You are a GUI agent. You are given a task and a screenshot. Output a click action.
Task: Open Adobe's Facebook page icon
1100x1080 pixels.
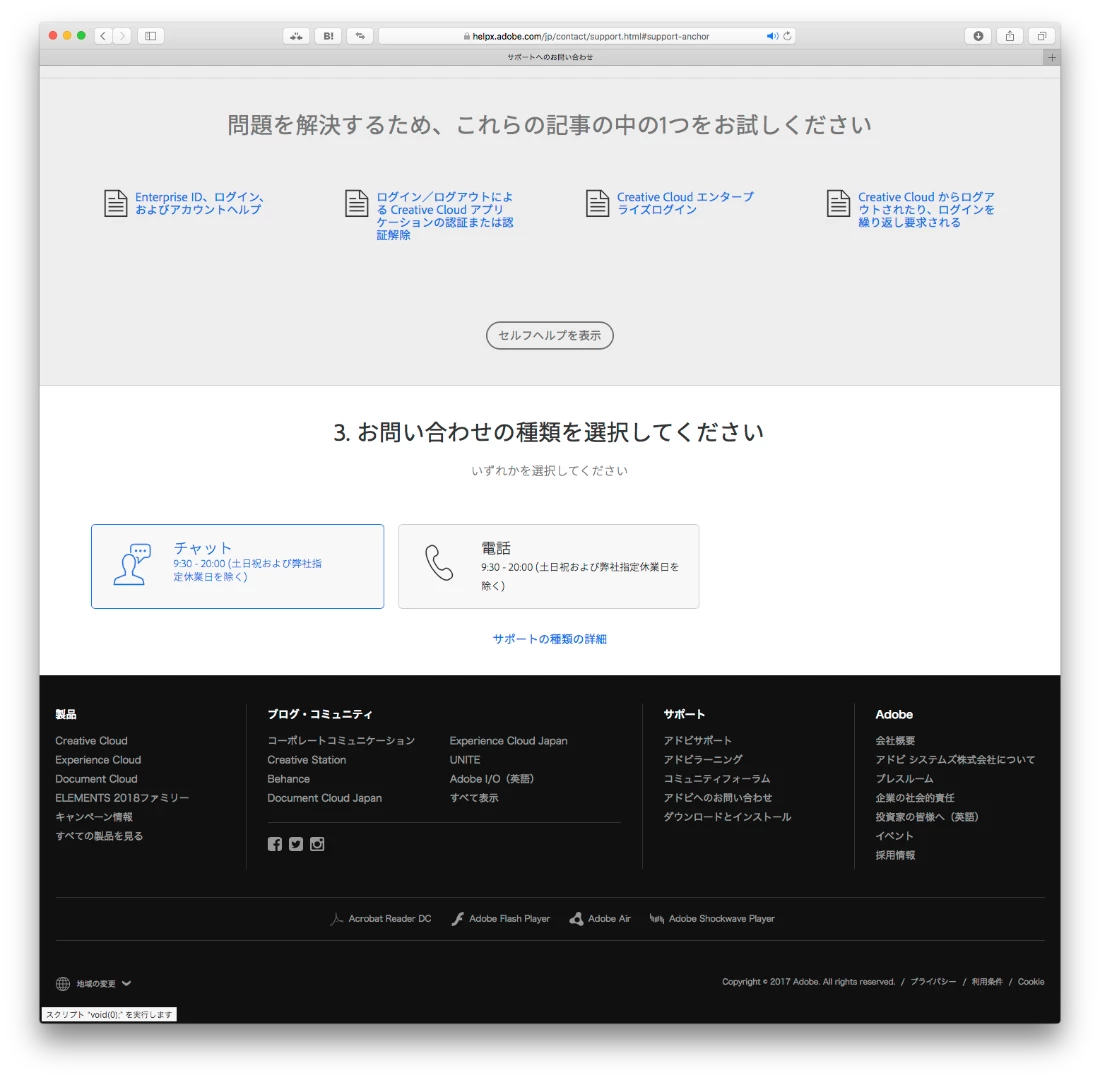pyautogui.click(x=274, y=844)
